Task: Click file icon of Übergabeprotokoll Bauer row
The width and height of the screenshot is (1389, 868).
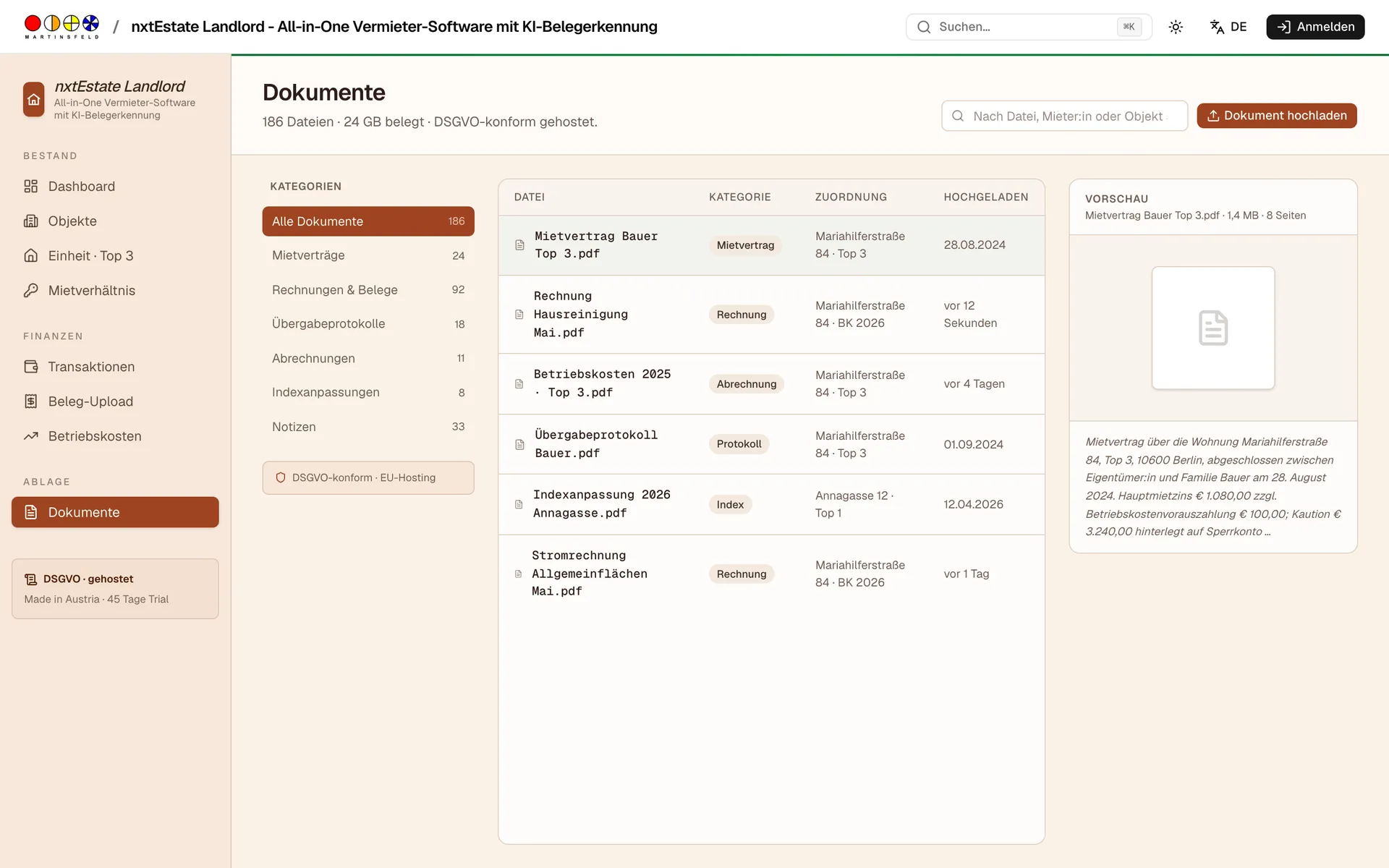Action: point(519,444)
